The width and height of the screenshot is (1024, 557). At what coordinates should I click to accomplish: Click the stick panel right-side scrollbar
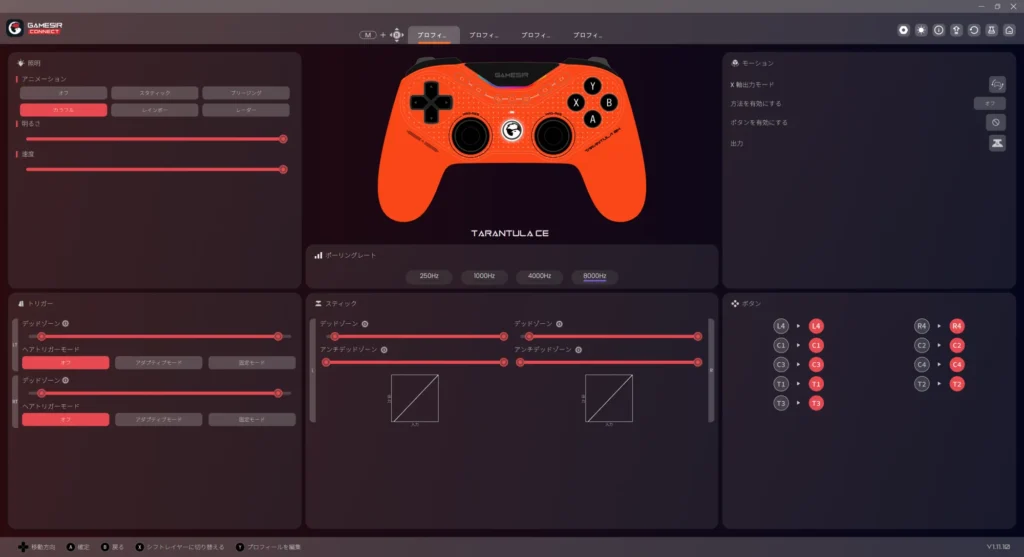(711, 370)
